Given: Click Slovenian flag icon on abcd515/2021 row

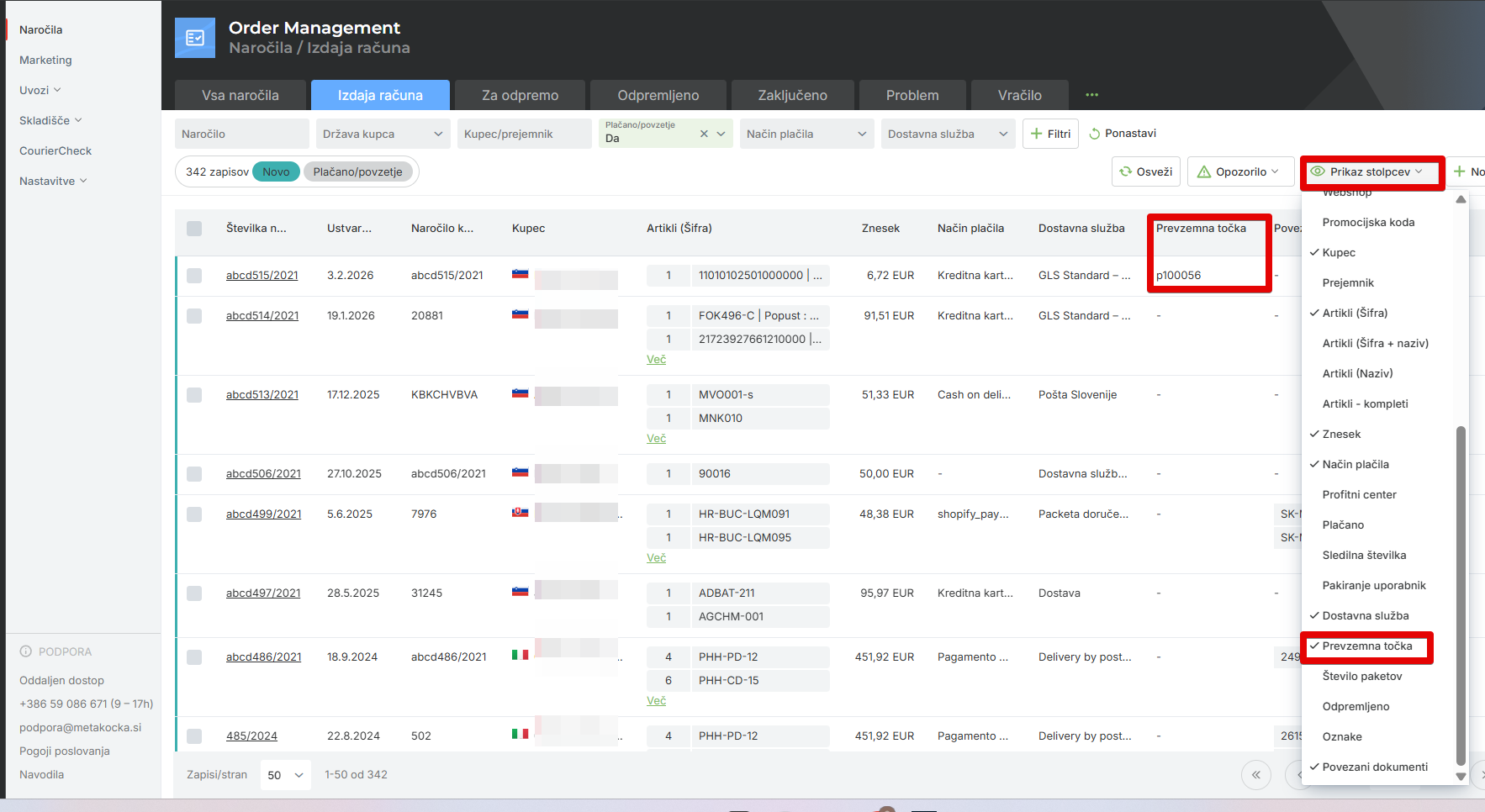Looking at the screenshot, I should [521, 274].
